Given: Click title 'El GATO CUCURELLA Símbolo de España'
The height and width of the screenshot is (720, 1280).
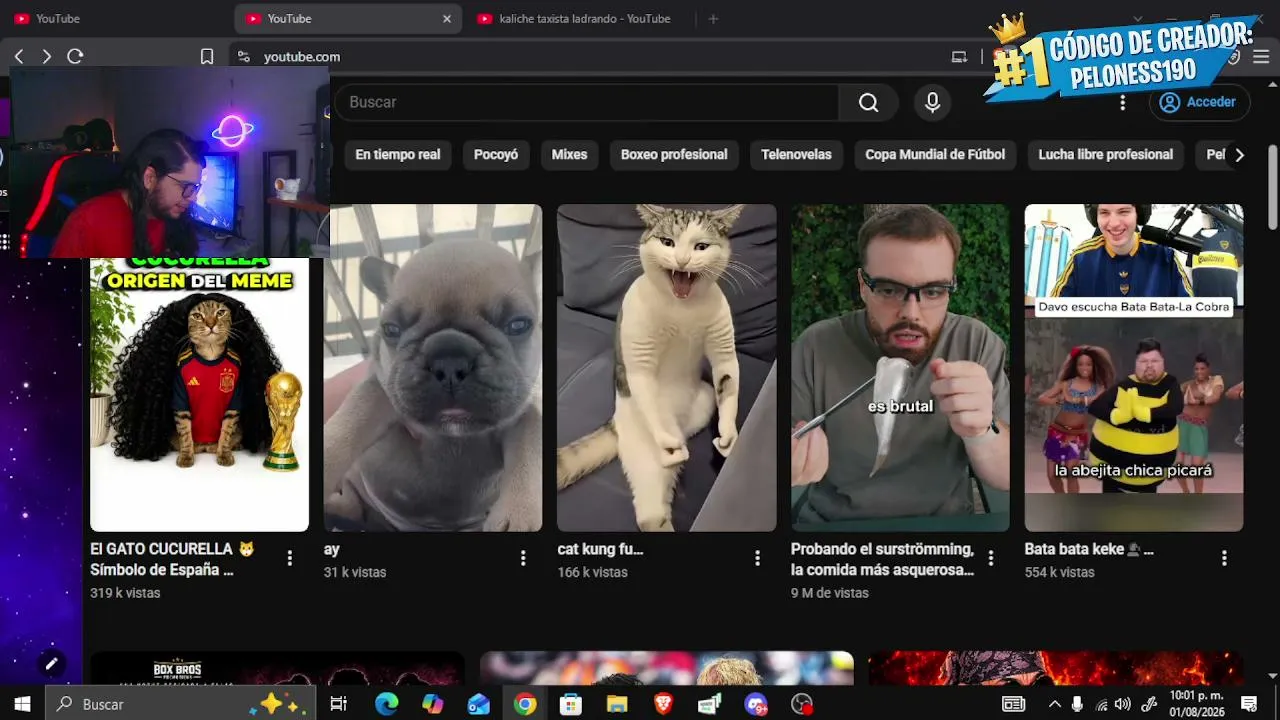Looking at the screenshot, I should [x=174, y=559].
